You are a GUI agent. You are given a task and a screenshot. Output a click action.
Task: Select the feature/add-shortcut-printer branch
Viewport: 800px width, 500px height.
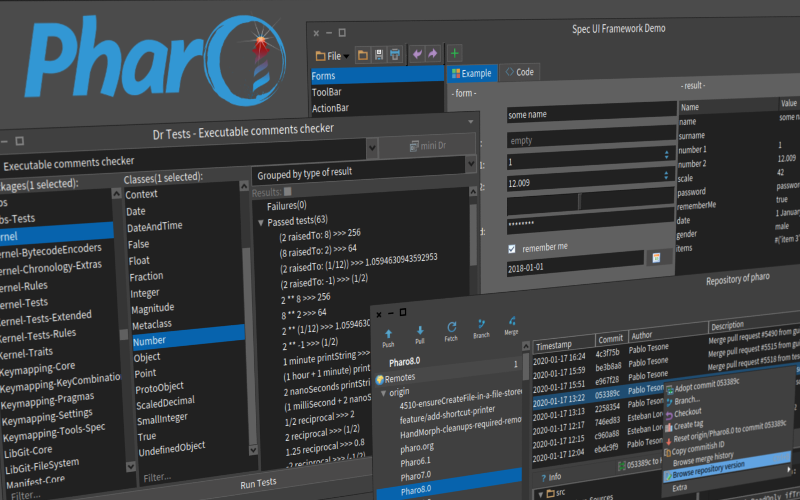click(447, 414)
